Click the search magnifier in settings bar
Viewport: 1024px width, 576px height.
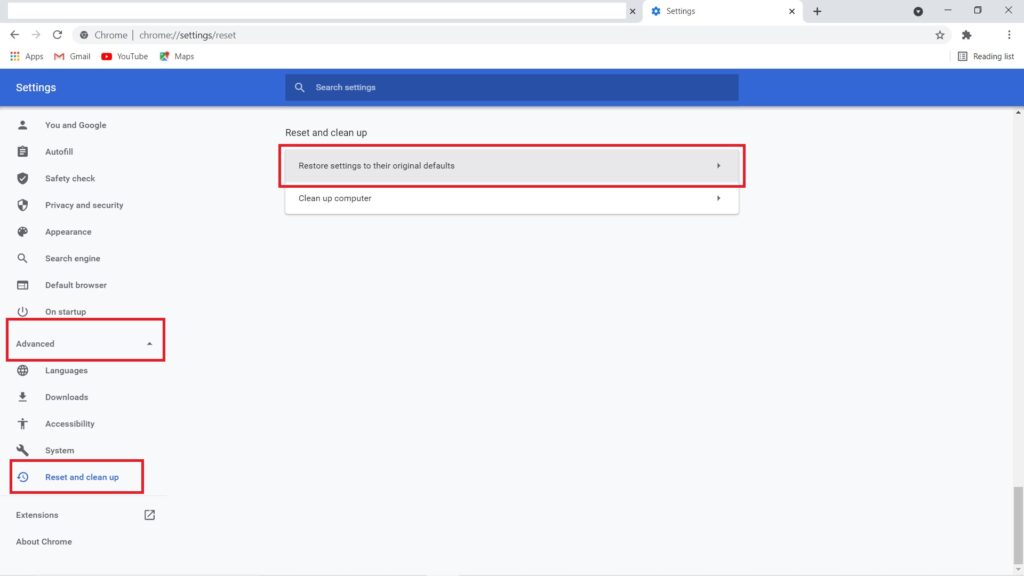(x=299, y=87)
